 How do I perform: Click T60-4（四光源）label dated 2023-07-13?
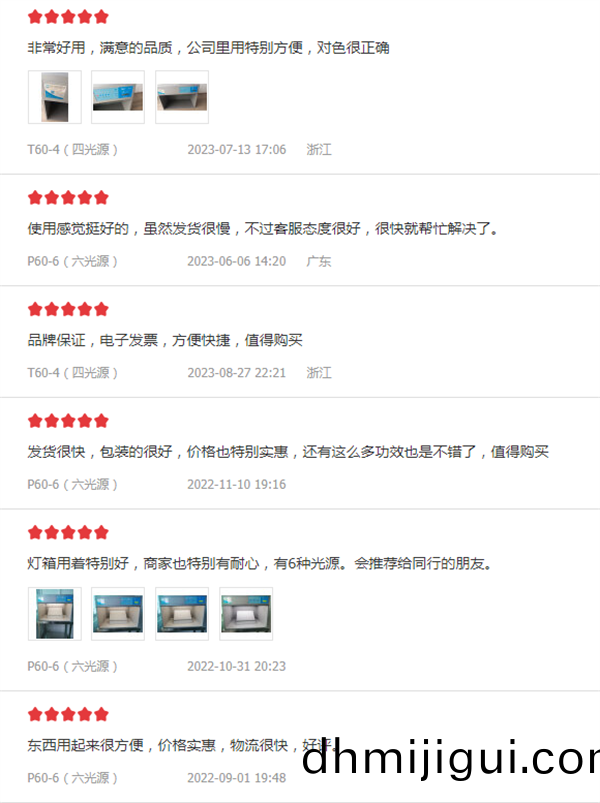[x=72, y=150]
